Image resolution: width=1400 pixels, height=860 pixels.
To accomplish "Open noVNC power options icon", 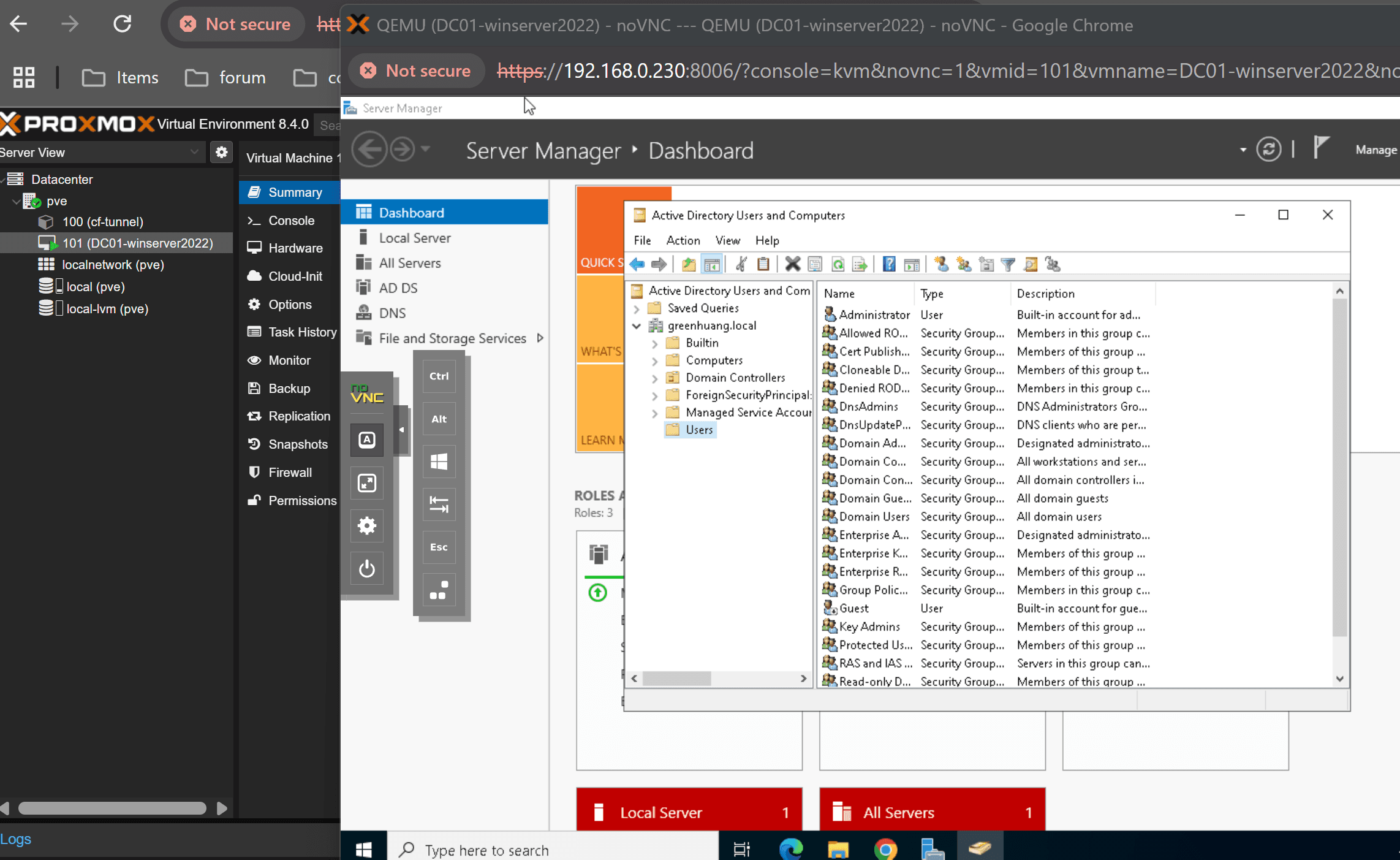I will pos(366,569).
